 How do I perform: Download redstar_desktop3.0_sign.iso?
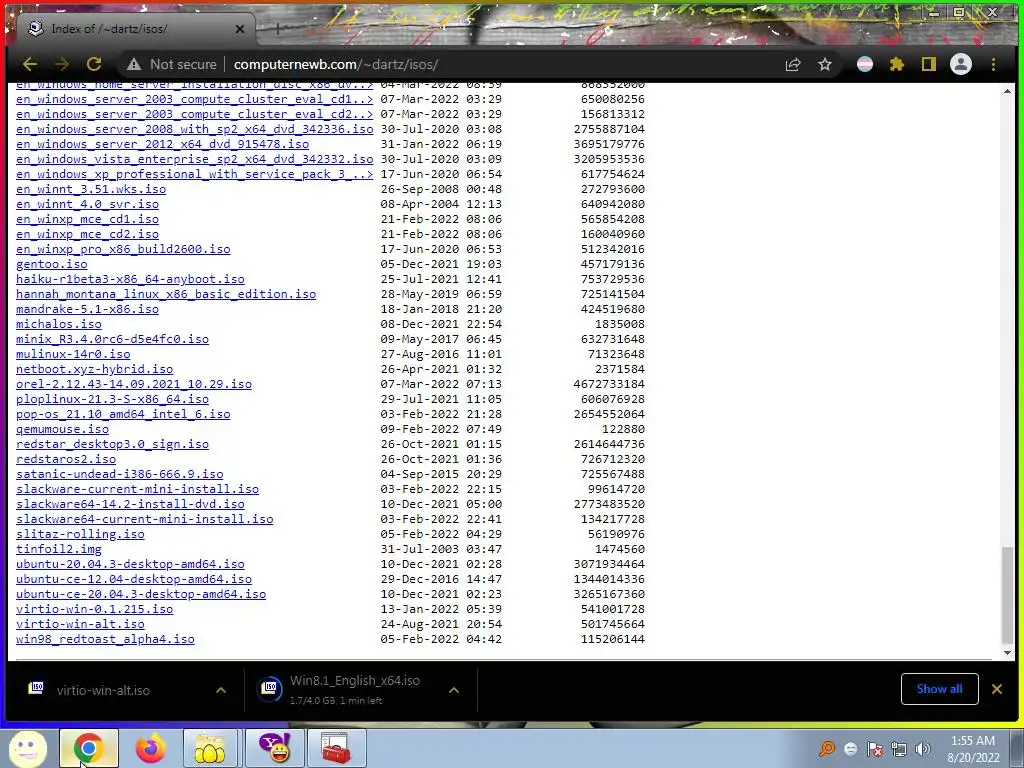pos(112,444)
